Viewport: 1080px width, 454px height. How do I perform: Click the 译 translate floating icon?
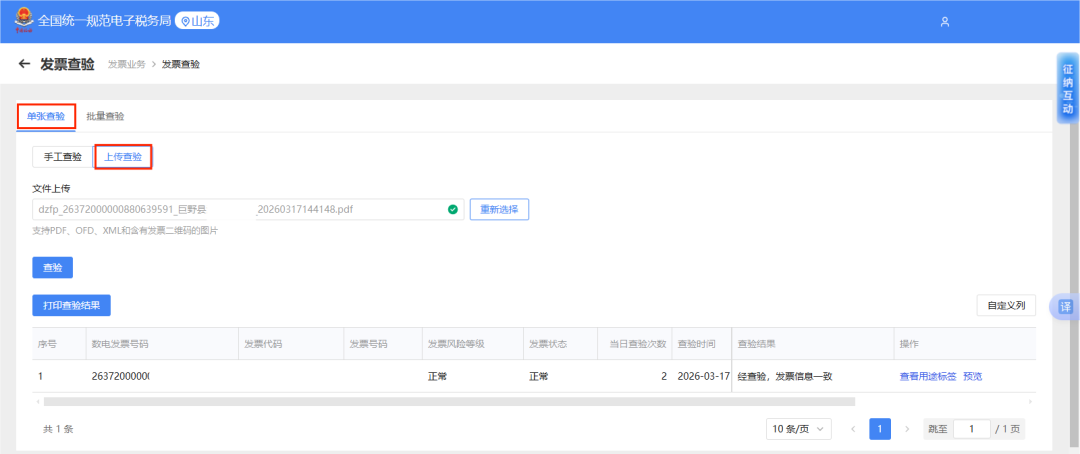pos(1065,307)
